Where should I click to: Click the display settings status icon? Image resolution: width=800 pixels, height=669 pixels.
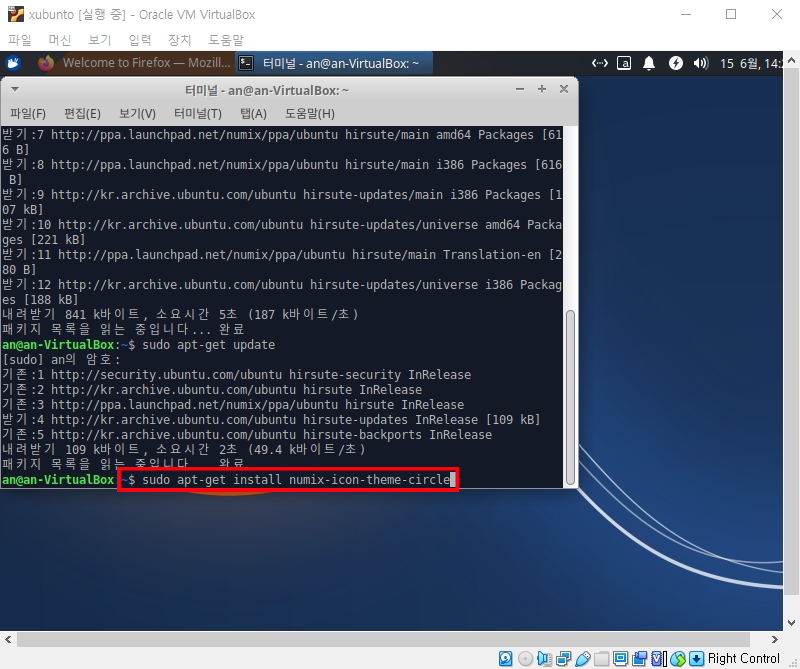coord(620,658)
